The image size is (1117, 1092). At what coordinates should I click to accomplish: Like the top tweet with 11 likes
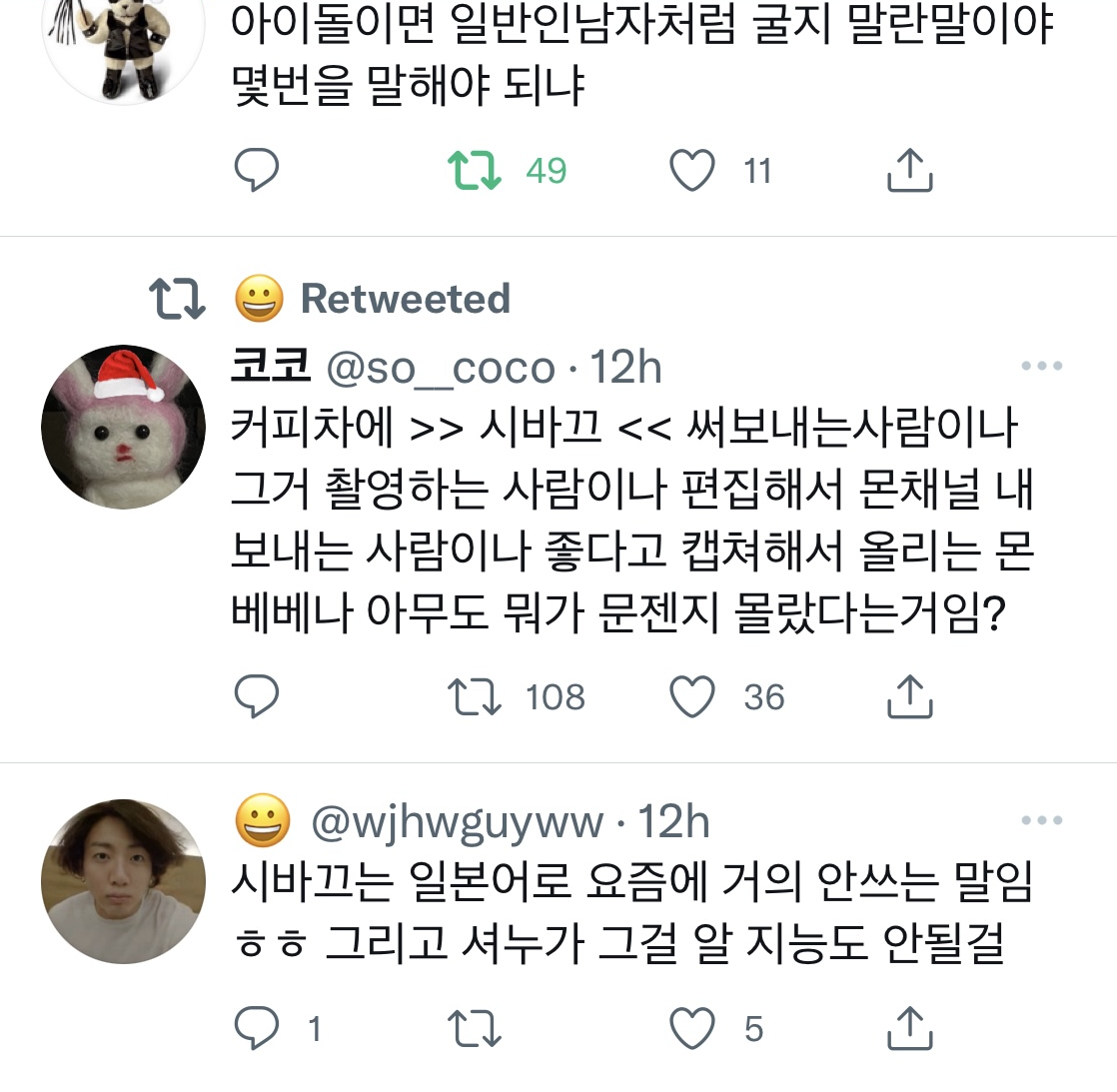pos(691,170)
